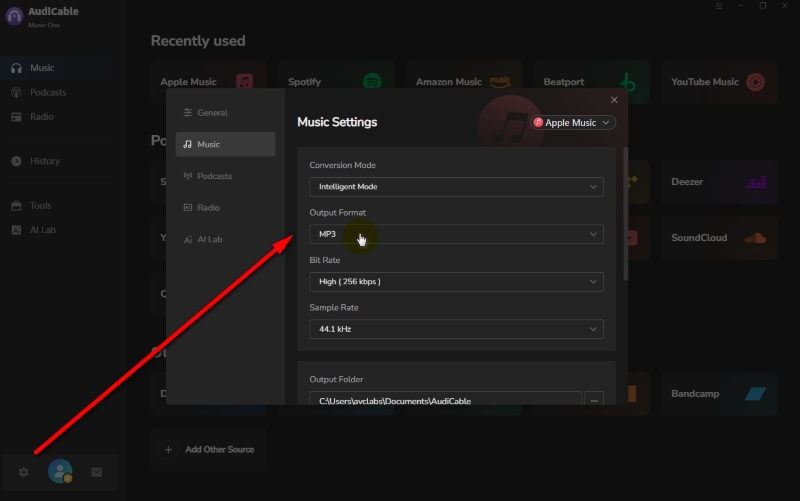Viewport: 800px width, 501px height.
Task: Open the Amazon Music source card
Action: coord(464,82)
